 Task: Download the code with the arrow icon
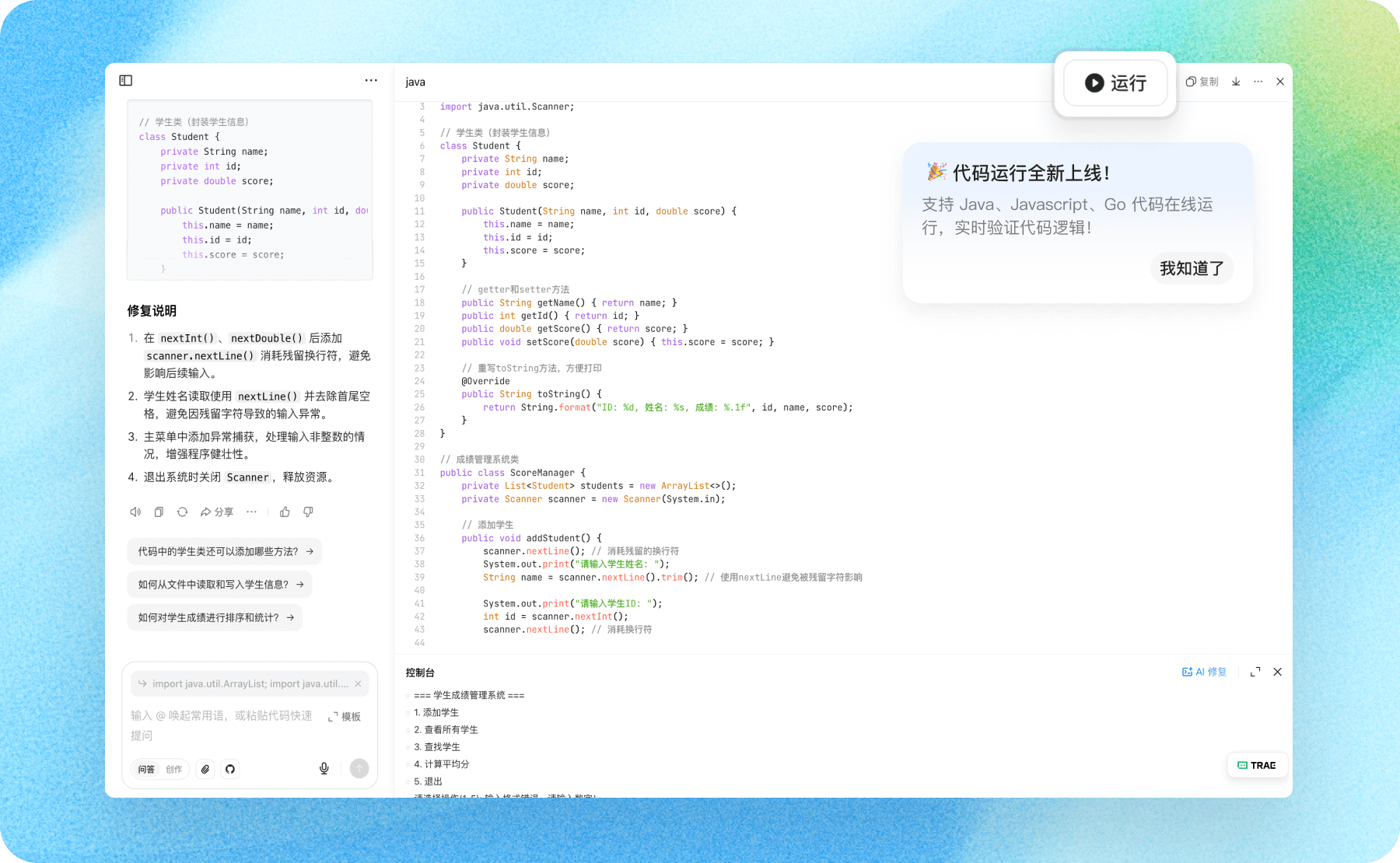click(x=1236, y=82)
